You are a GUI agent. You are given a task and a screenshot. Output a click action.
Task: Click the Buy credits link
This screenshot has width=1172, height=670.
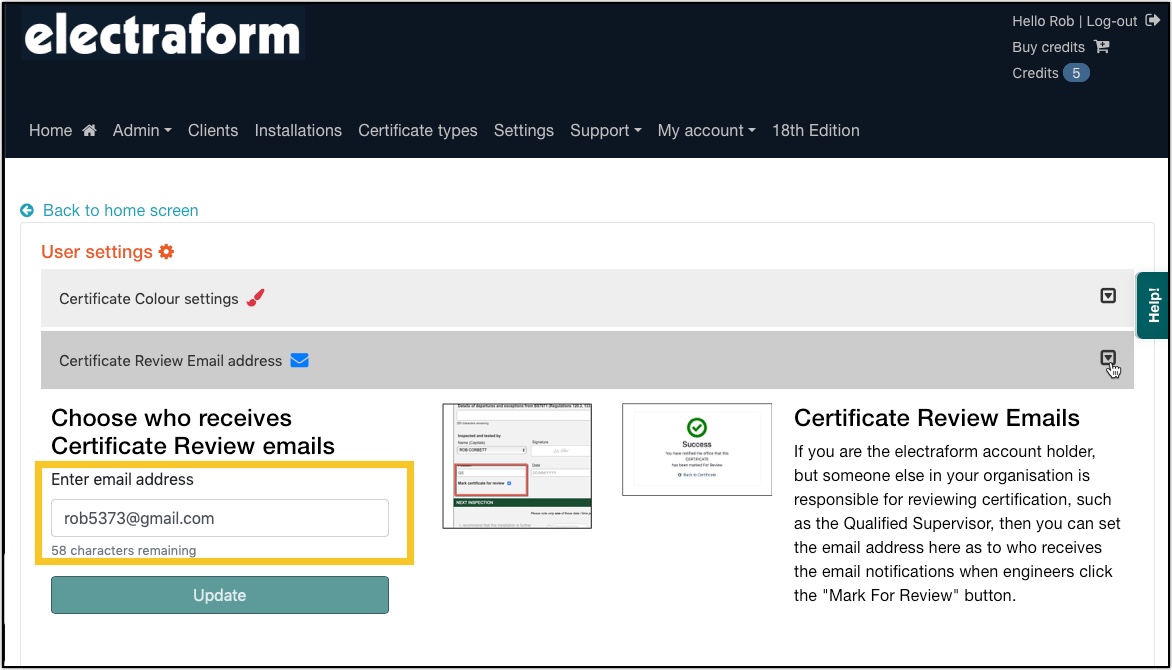pyautogui.click(x=1049, y=46)
